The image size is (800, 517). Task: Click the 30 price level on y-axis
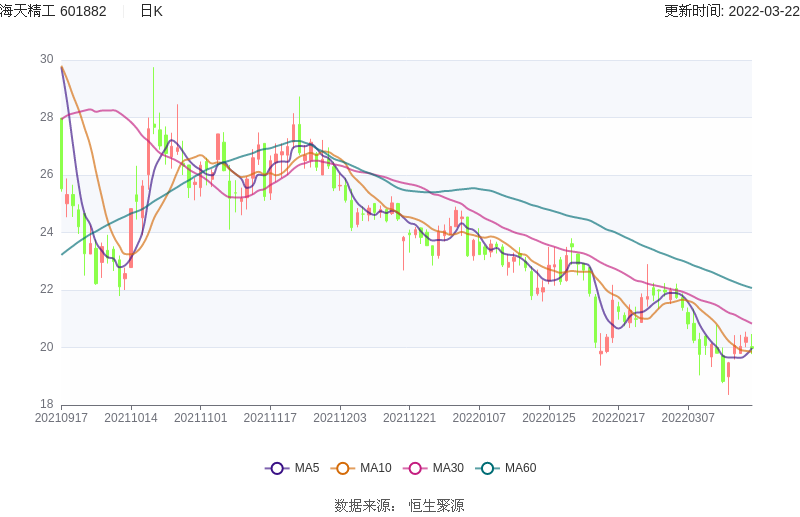coord(47,60)
